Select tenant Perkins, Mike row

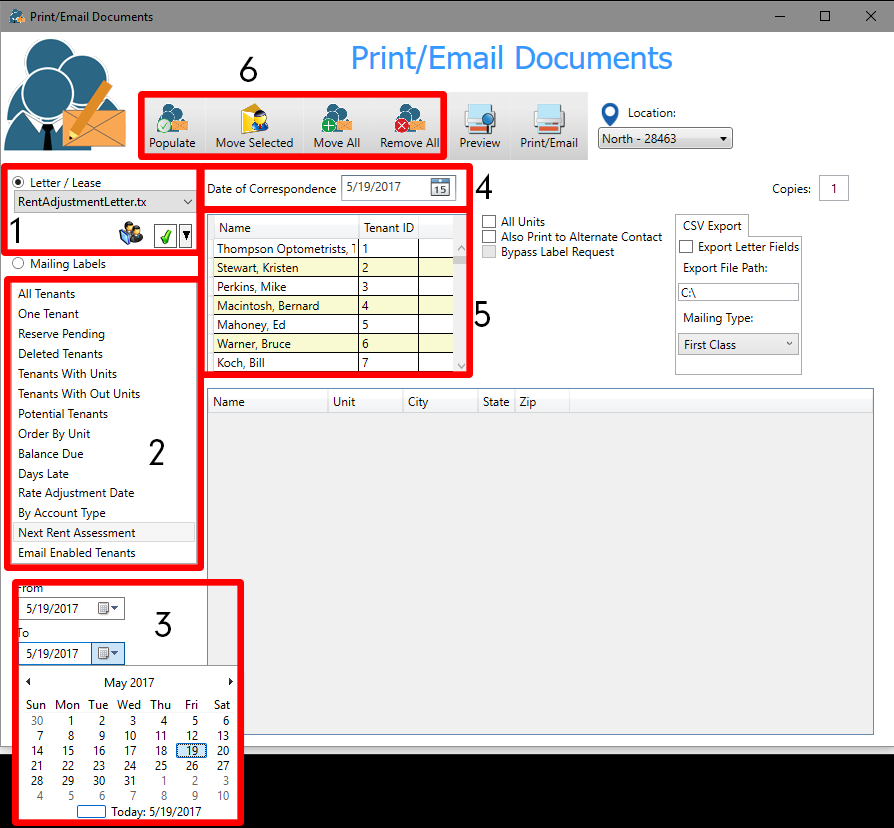(x=334, y=286)
